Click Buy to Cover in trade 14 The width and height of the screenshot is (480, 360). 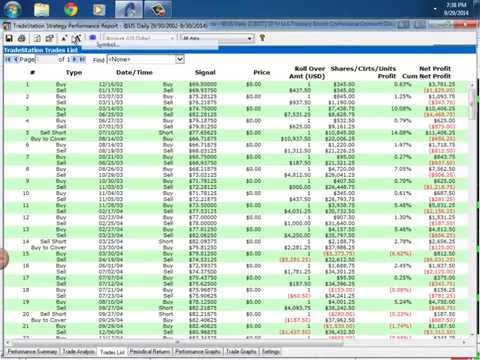coord(48,247)
